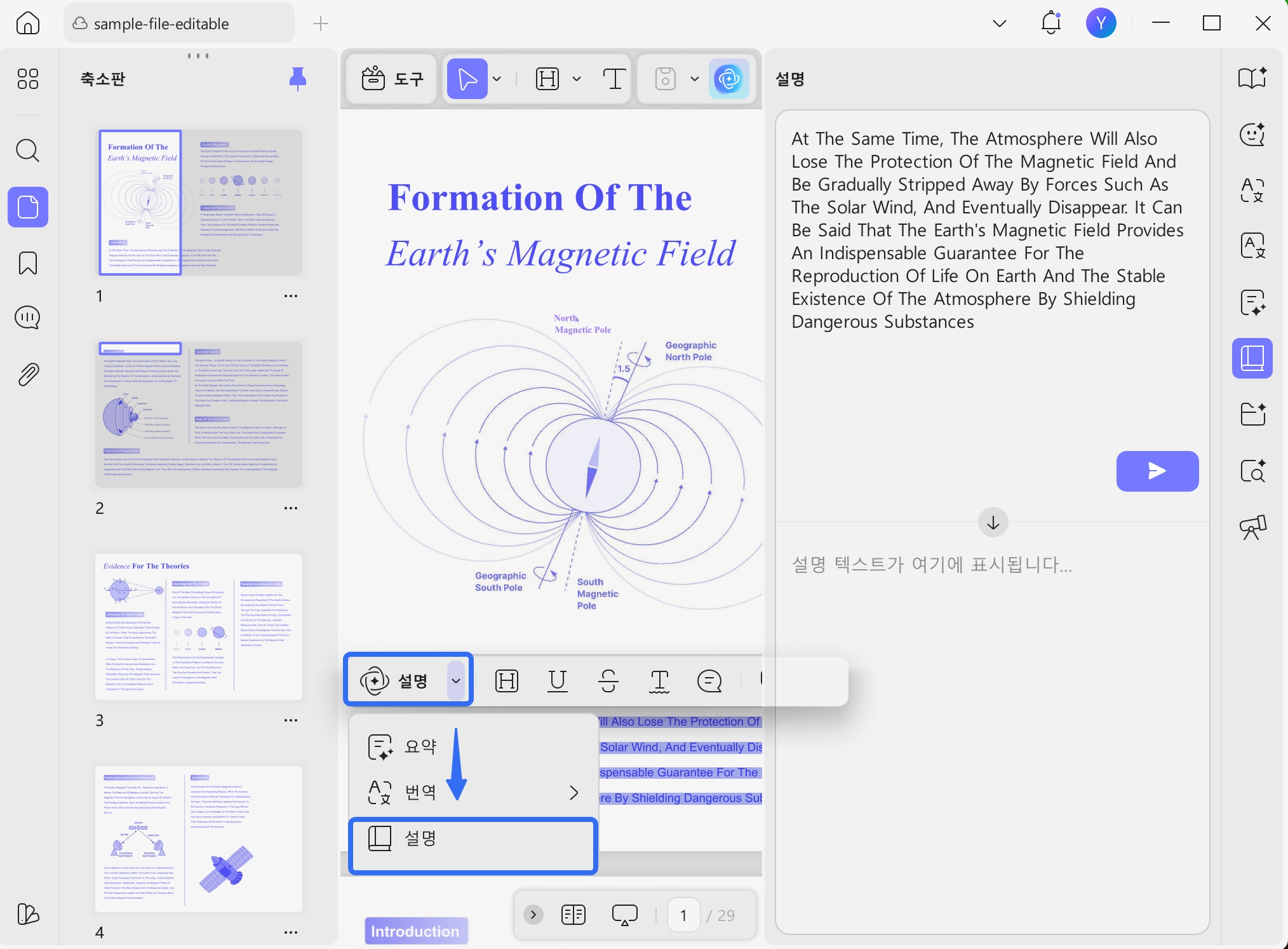Click the comment note tool icon

coord(709,681)
